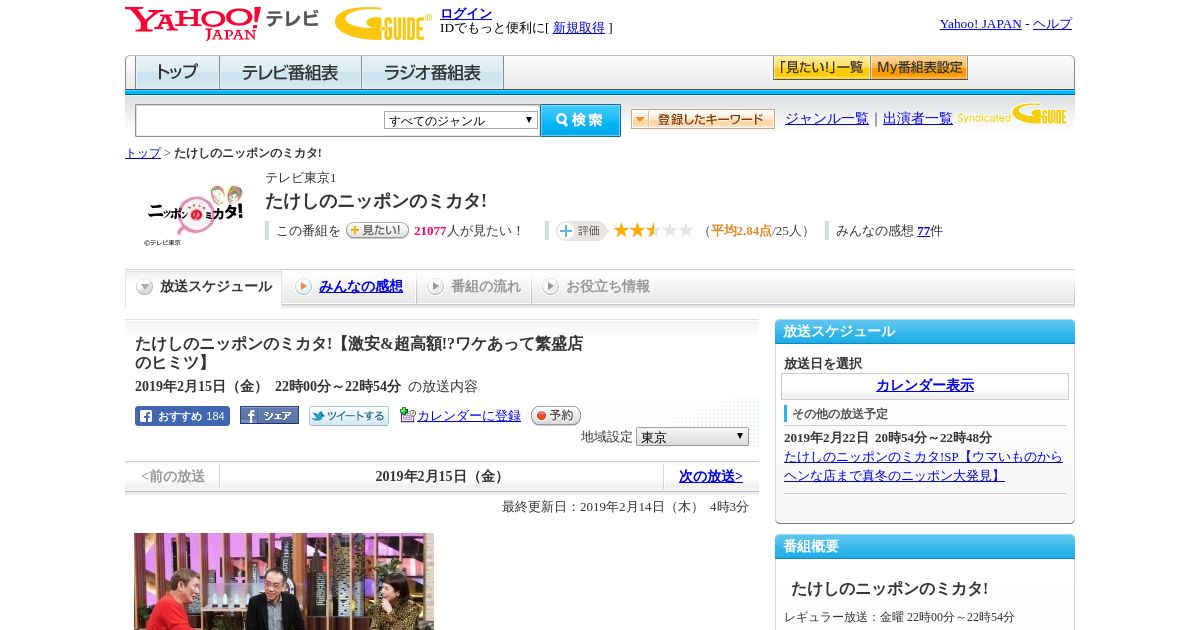The height and width of the screenshot is (630, 1200).
Task: Click the ニッポンのミカタ! program logo image
Action: 194,213
